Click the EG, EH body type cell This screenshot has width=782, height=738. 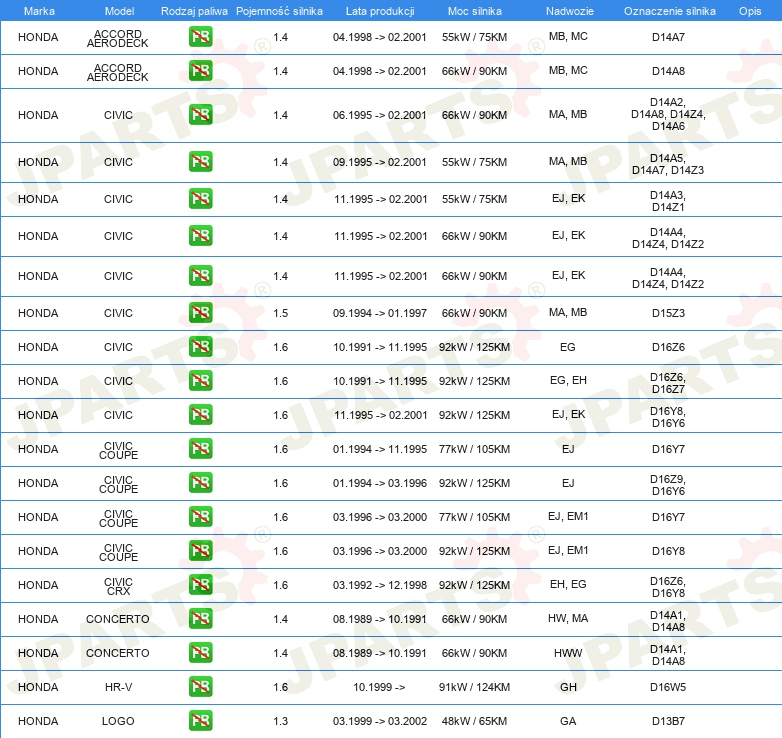click(x=568, y=380)
